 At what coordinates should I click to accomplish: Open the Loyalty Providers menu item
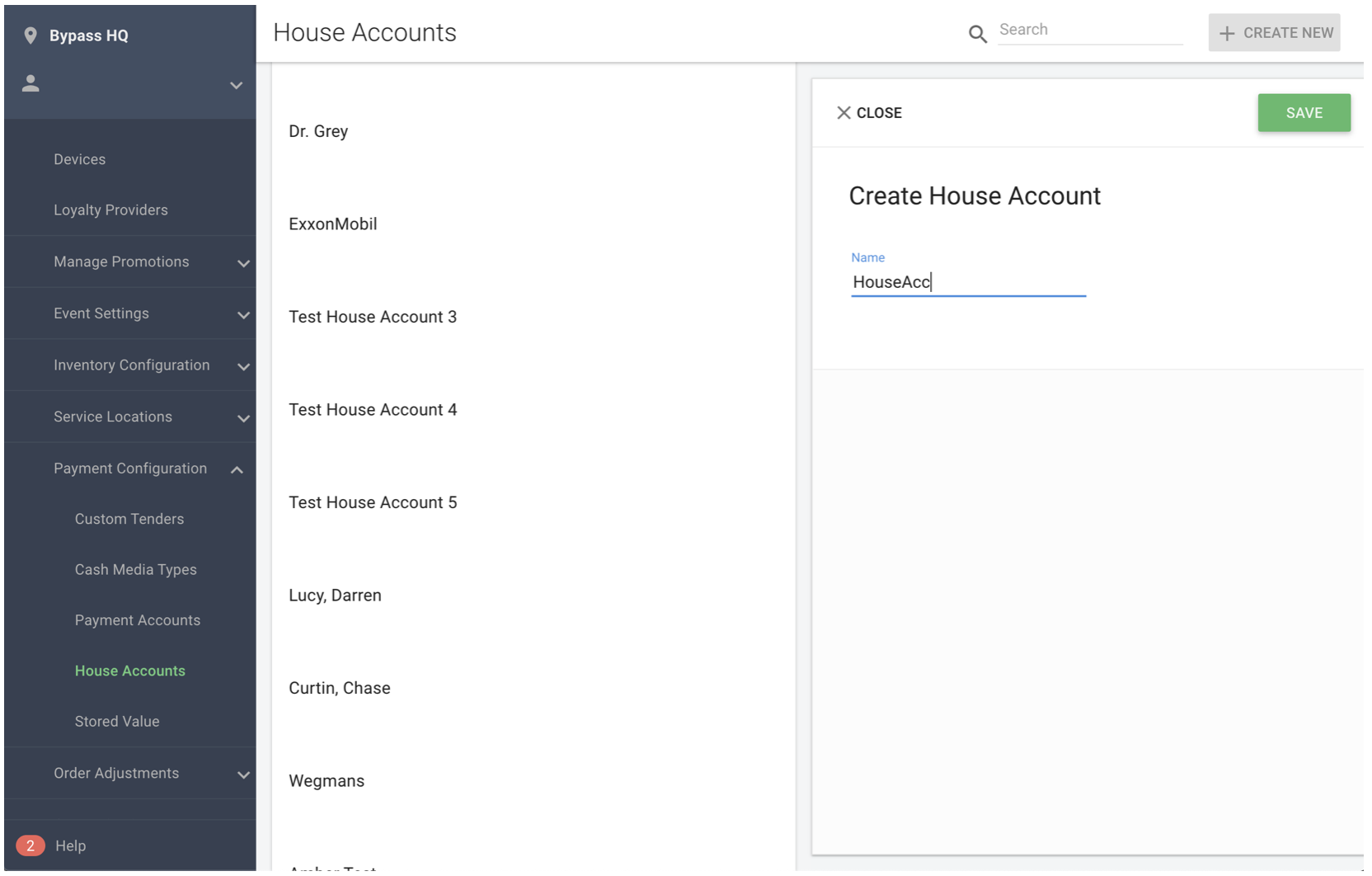[x=110, y=210]
